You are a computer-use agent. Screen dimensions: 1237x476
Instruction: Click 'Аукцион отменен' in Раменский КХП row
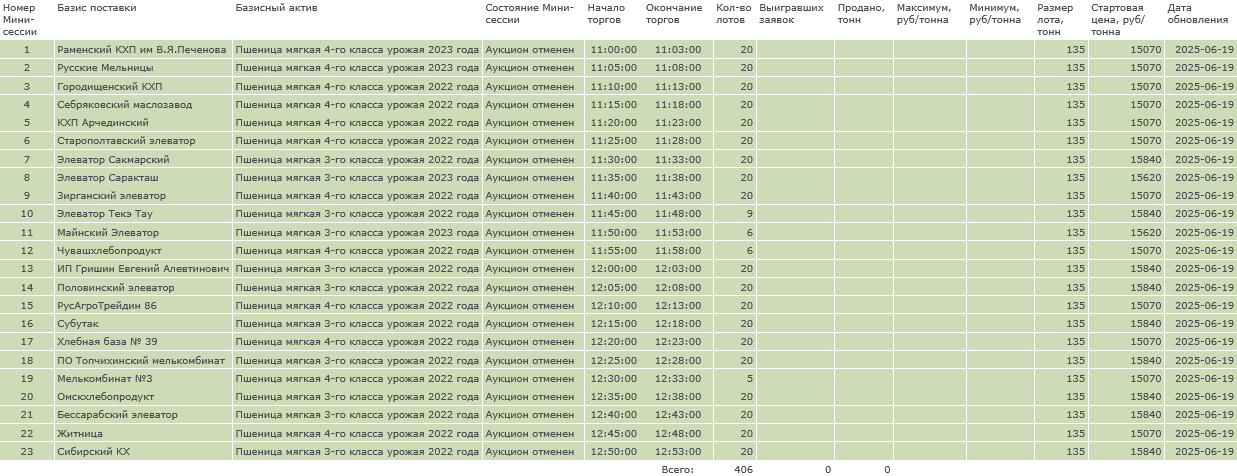point(534,49)
